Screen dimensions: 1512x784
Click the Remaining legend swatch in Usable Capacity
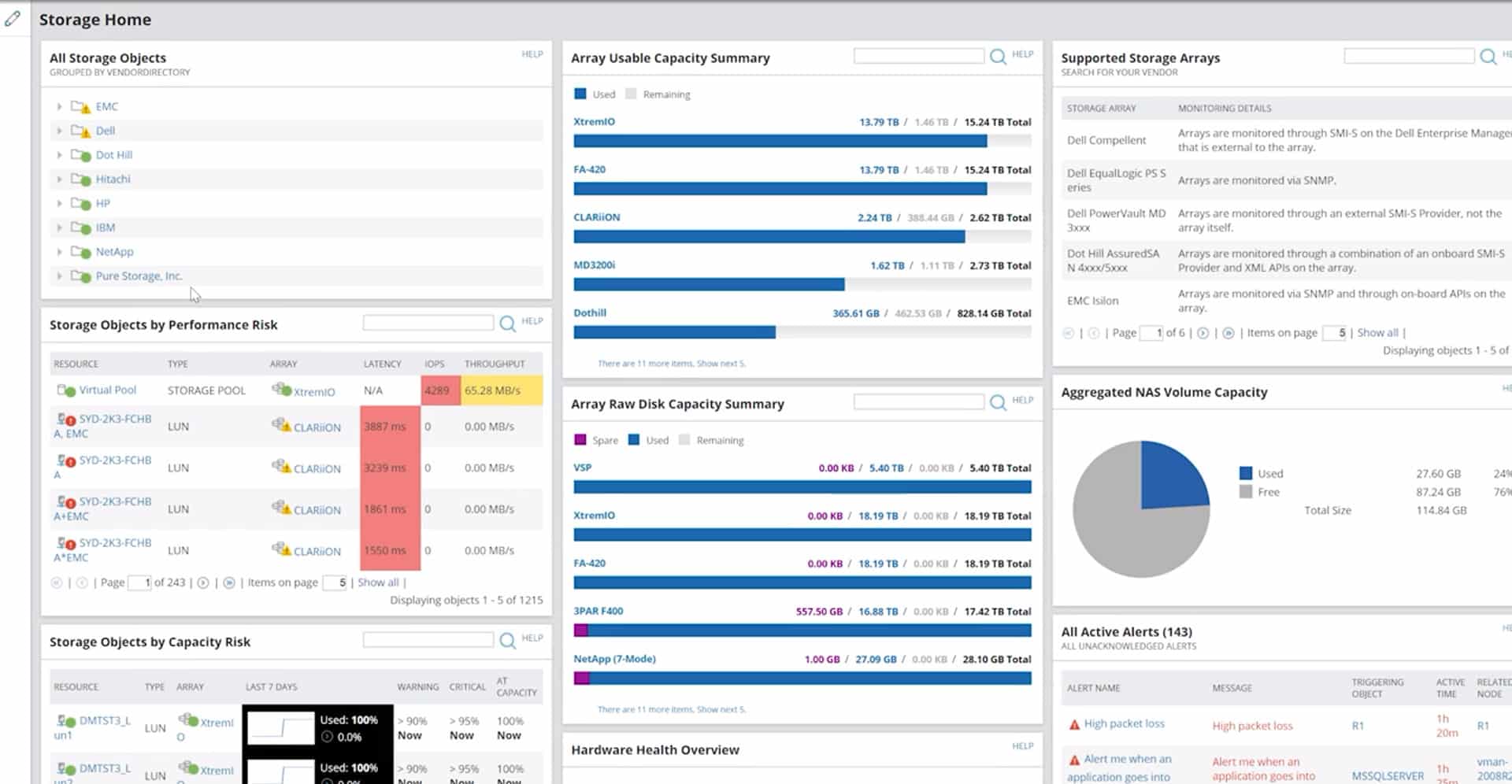point(631,94)
